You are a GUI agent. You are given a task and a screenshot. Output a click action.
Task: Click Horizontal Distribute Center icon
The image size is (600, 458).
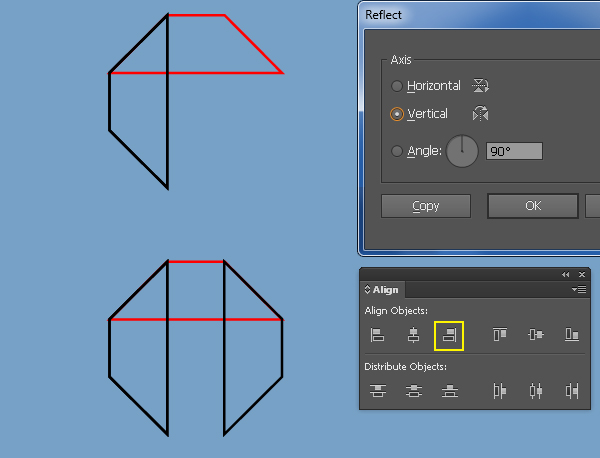pyautogui.click(x=536, y=391)
